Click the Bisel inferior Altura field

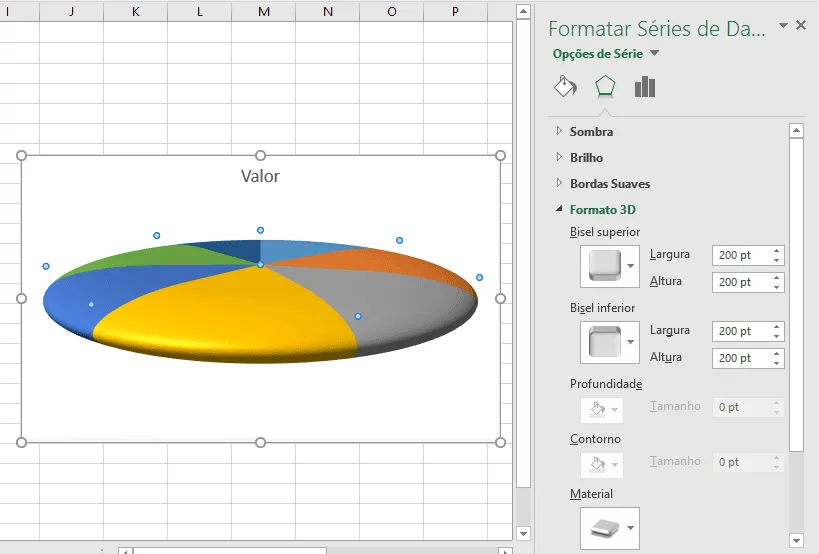click(742, 358)
